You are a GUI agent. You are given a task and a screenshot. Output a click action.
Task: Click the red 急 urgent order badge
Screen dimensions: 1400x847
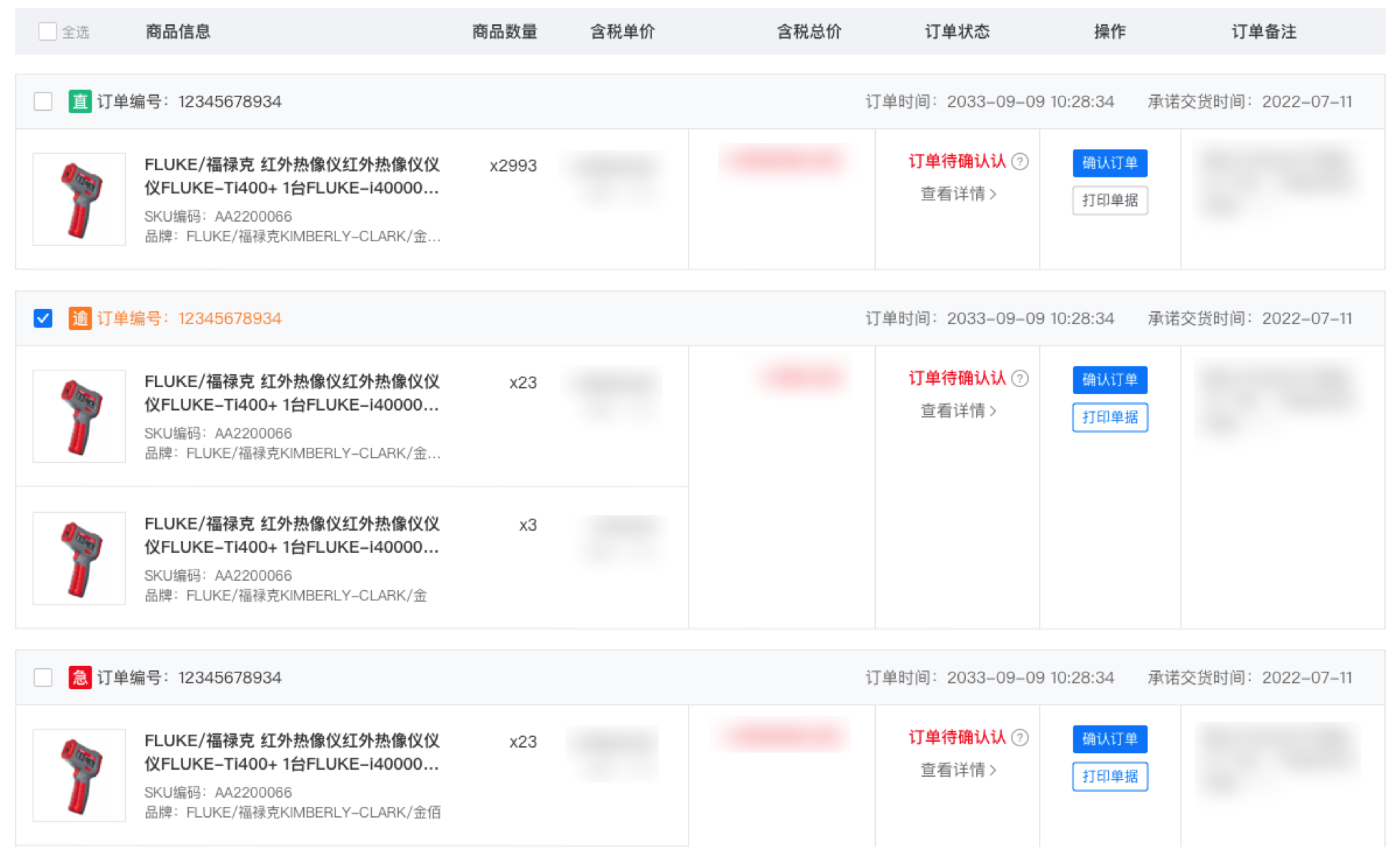[79, 677]
